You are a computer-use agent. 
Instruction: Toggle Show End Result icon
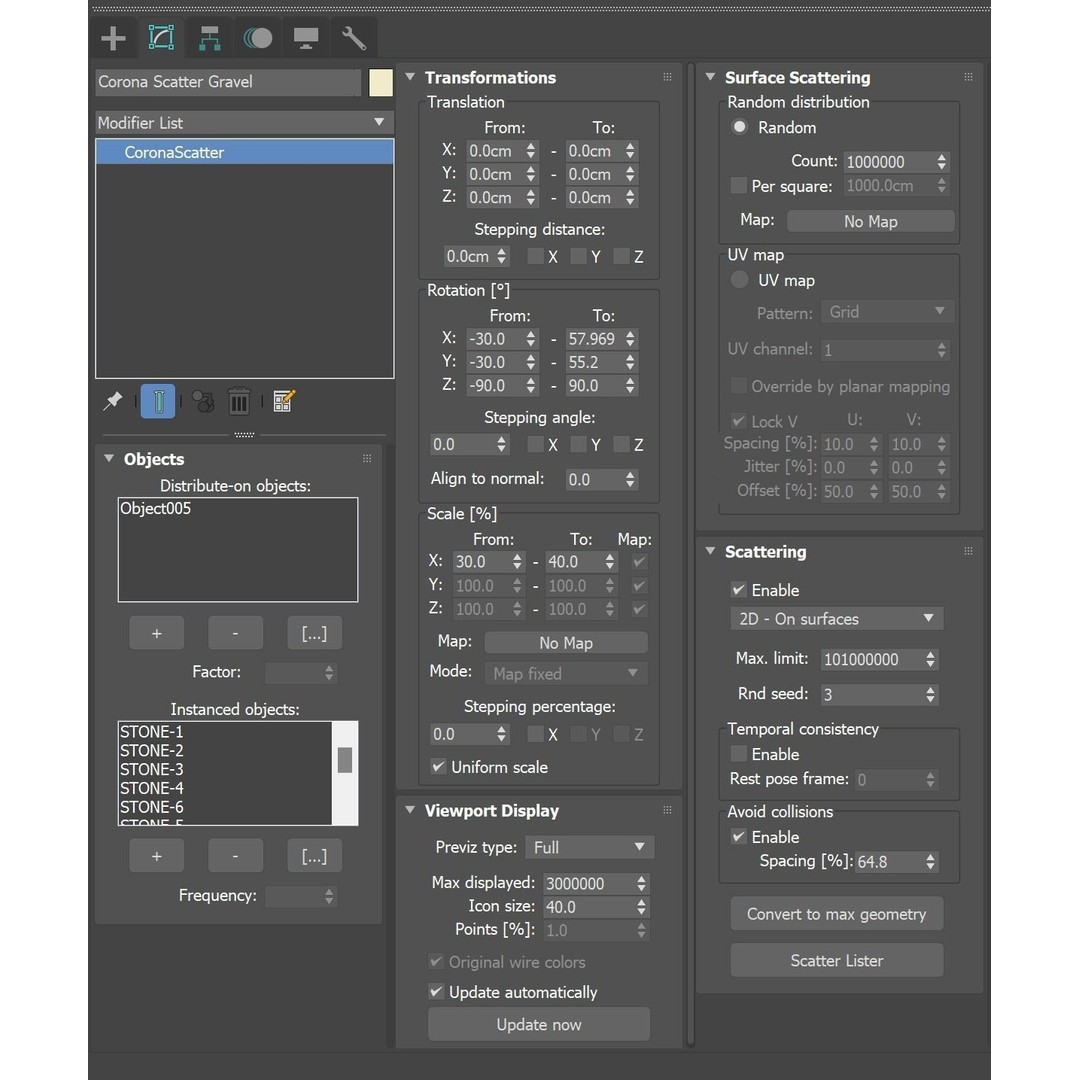[x=158, y=401]
